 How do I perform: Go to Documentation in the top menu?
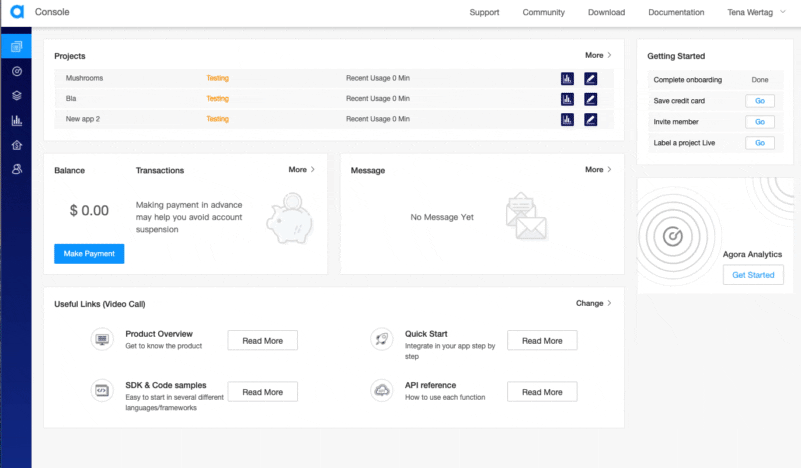point(676,13)
